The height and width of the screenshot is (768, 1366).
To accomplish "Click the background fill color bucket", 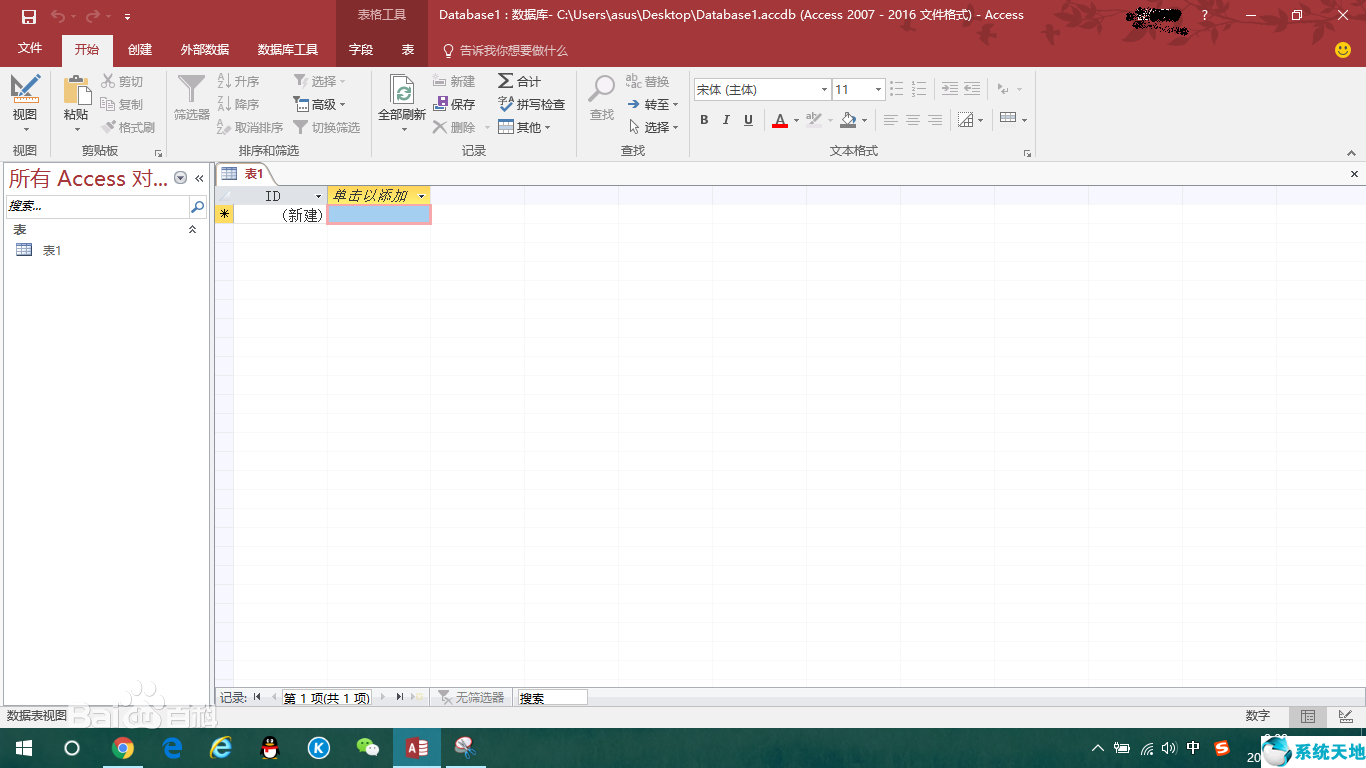I will [848, 120].
